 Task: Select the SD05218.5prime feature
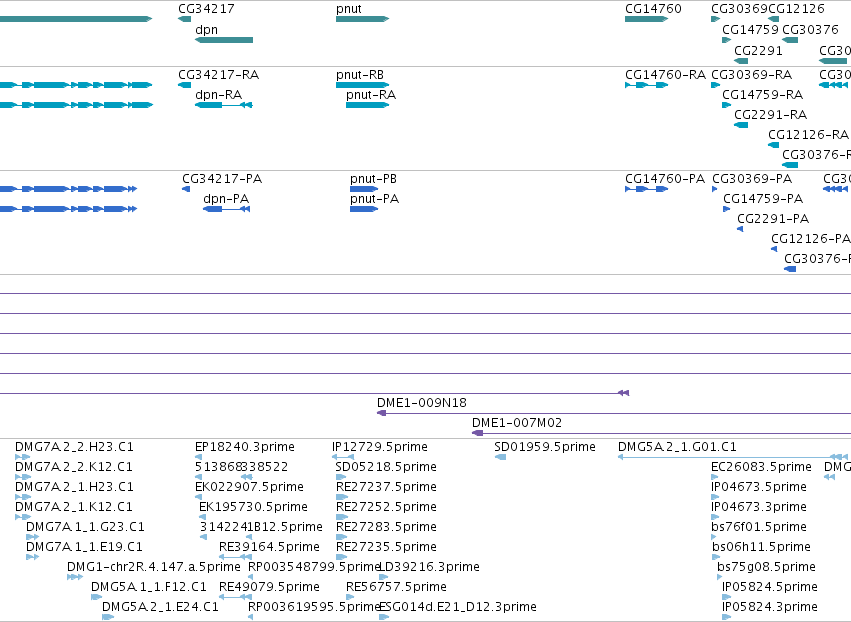tap(341, 477)
